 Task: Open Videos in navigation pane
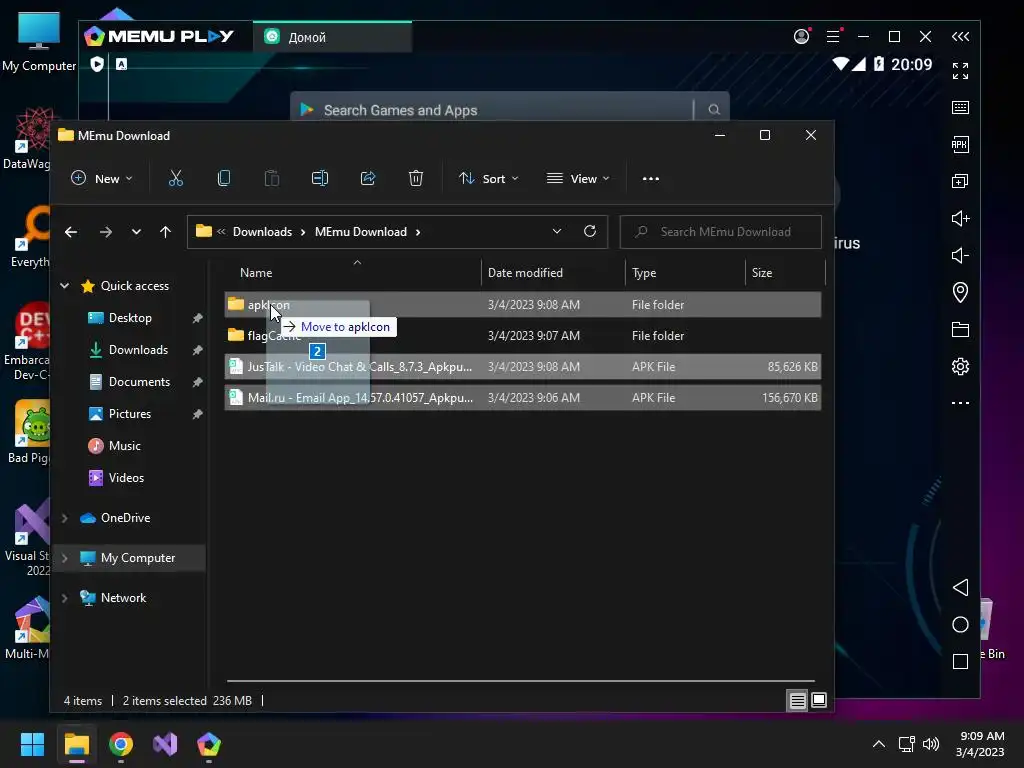pyautogui.click(x=126, y=478)
